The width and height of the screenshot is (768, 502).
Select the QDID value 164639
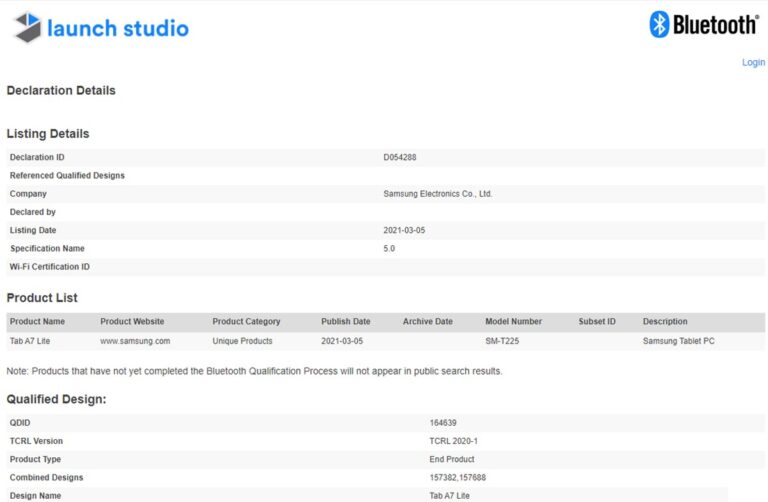click(443, 423)
